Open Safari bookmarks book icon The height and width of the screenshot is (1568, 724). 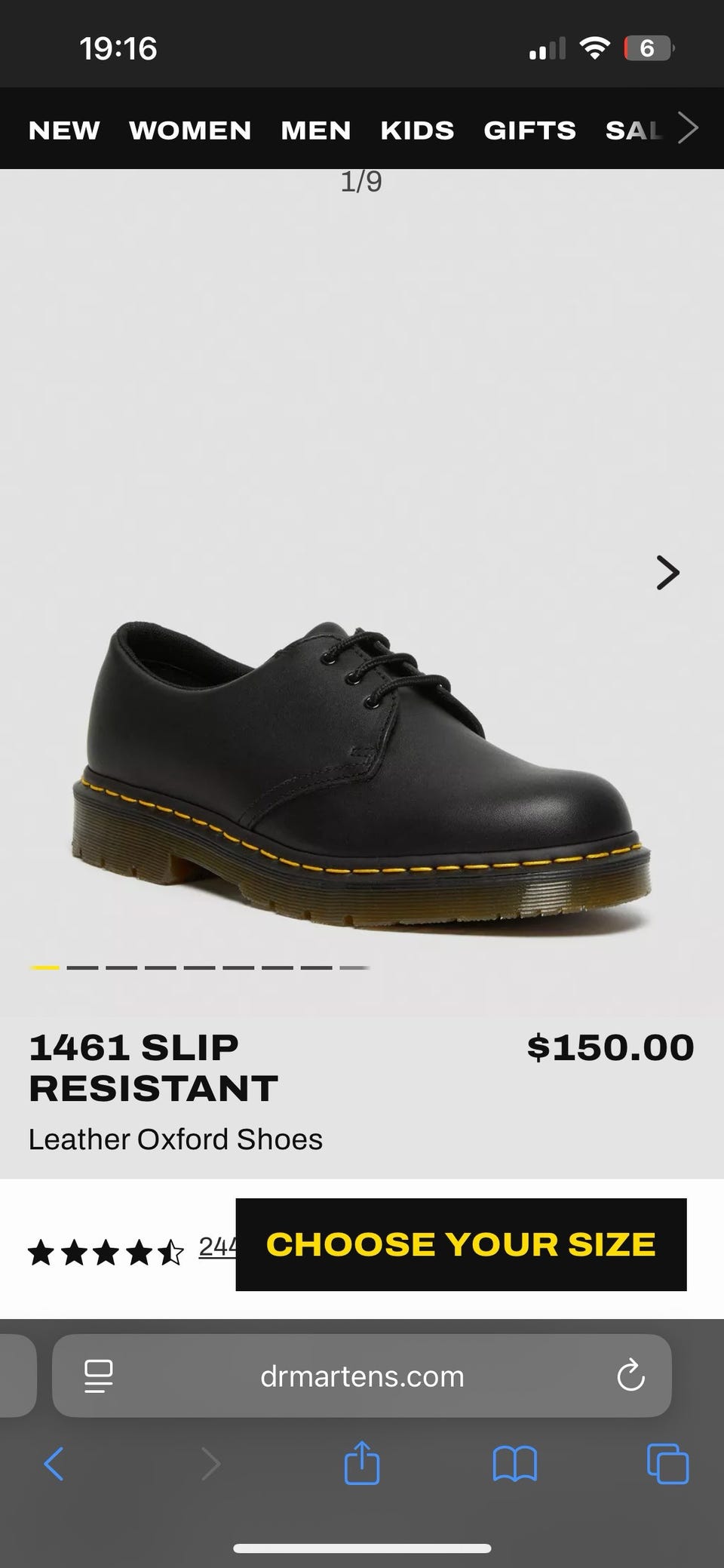point(514,1465)
